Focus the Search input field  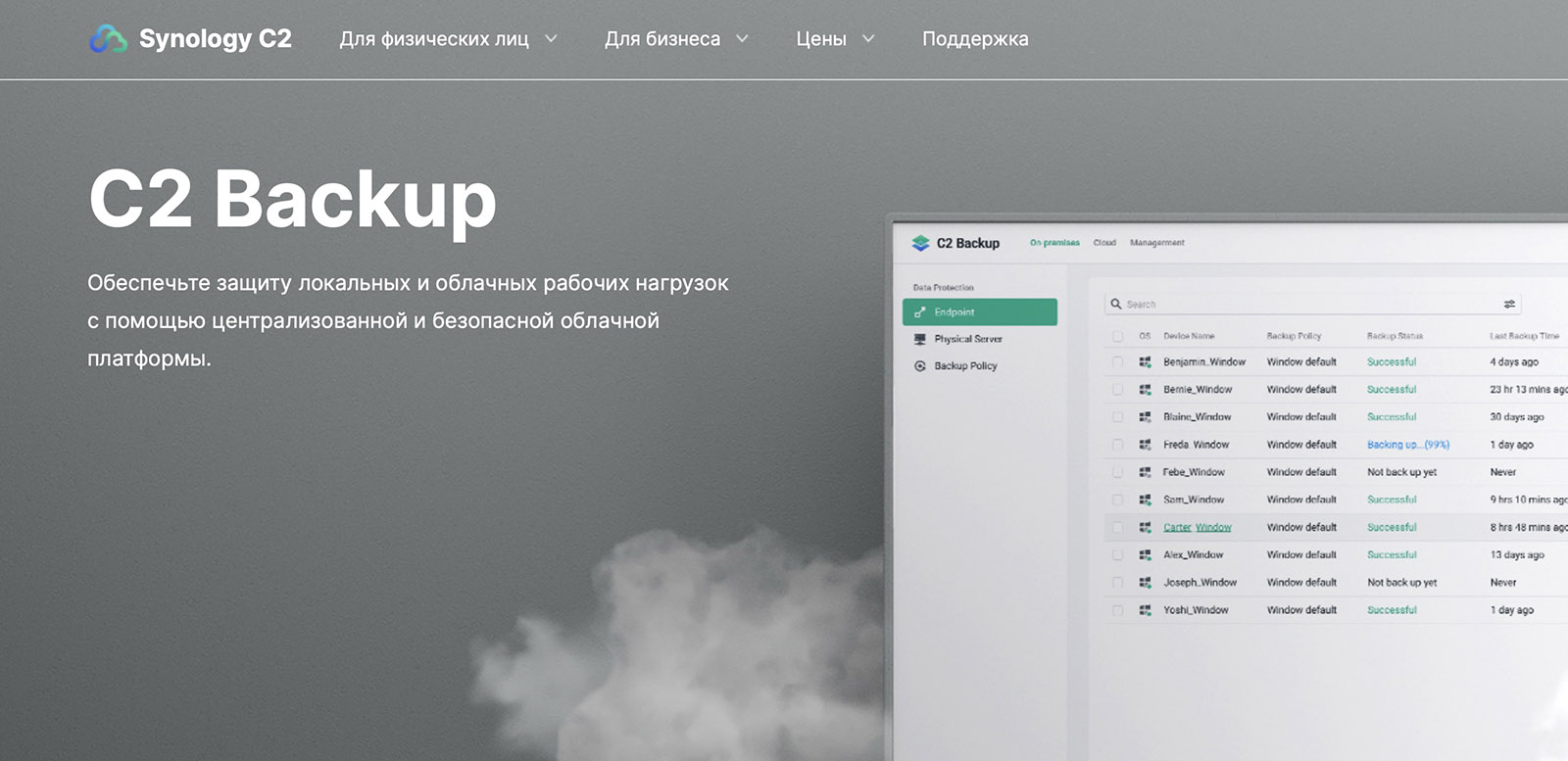[1312, 305]
